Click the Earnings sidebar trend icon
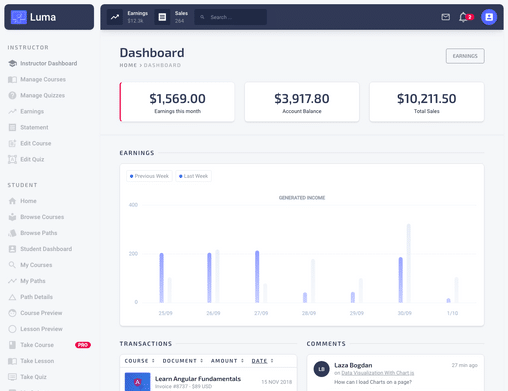 [x=12, y=111]
